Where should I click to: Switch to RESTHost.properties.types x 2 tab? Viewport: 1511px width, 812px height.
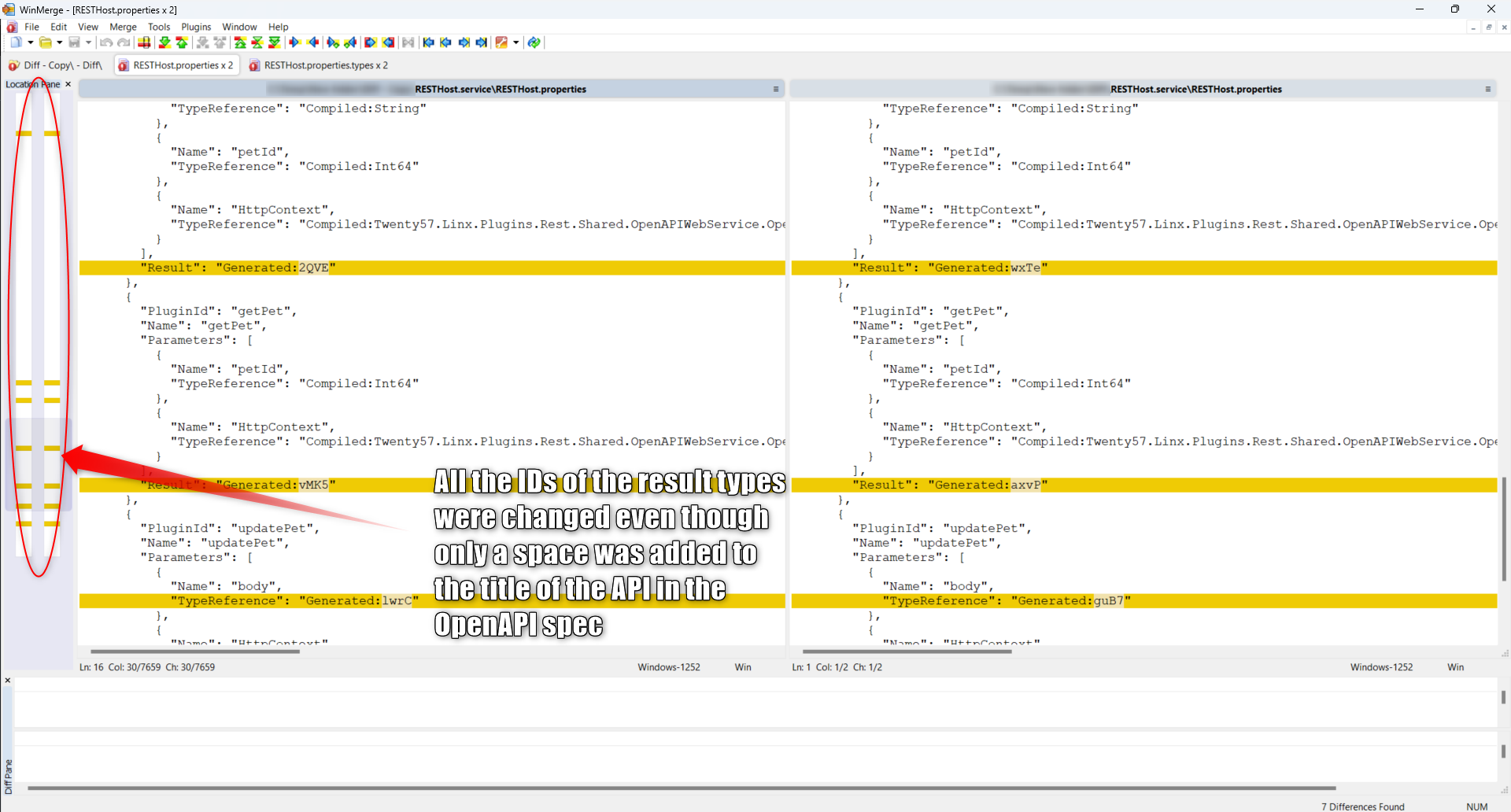(319, 65)
